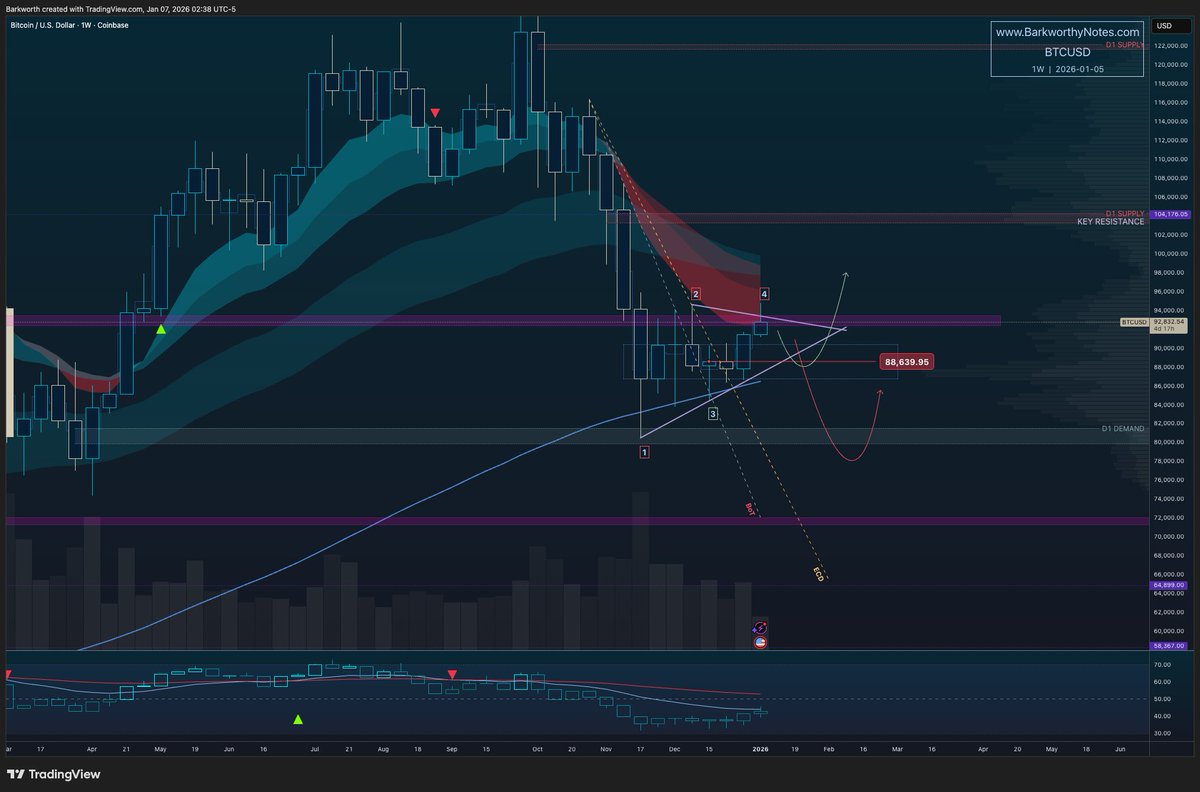Viewport: 1200px width, 792px height.
Task: Click the red down-triangle marker in the oscillator pane
Action: pos(452,674)
